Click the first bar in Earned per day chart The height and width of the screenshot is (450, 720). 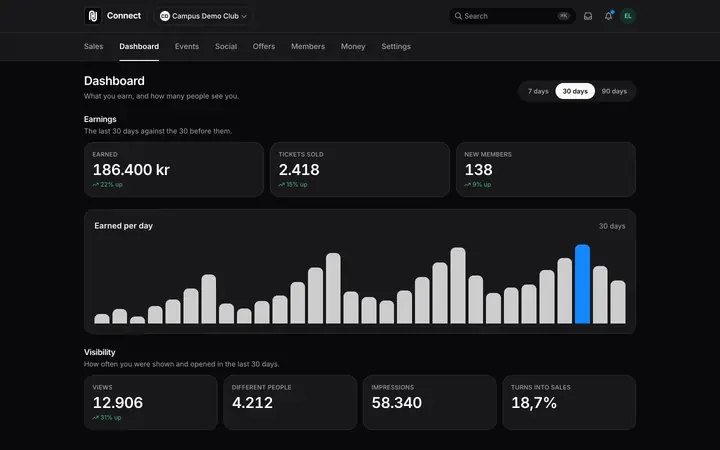[x=102, y=319]
